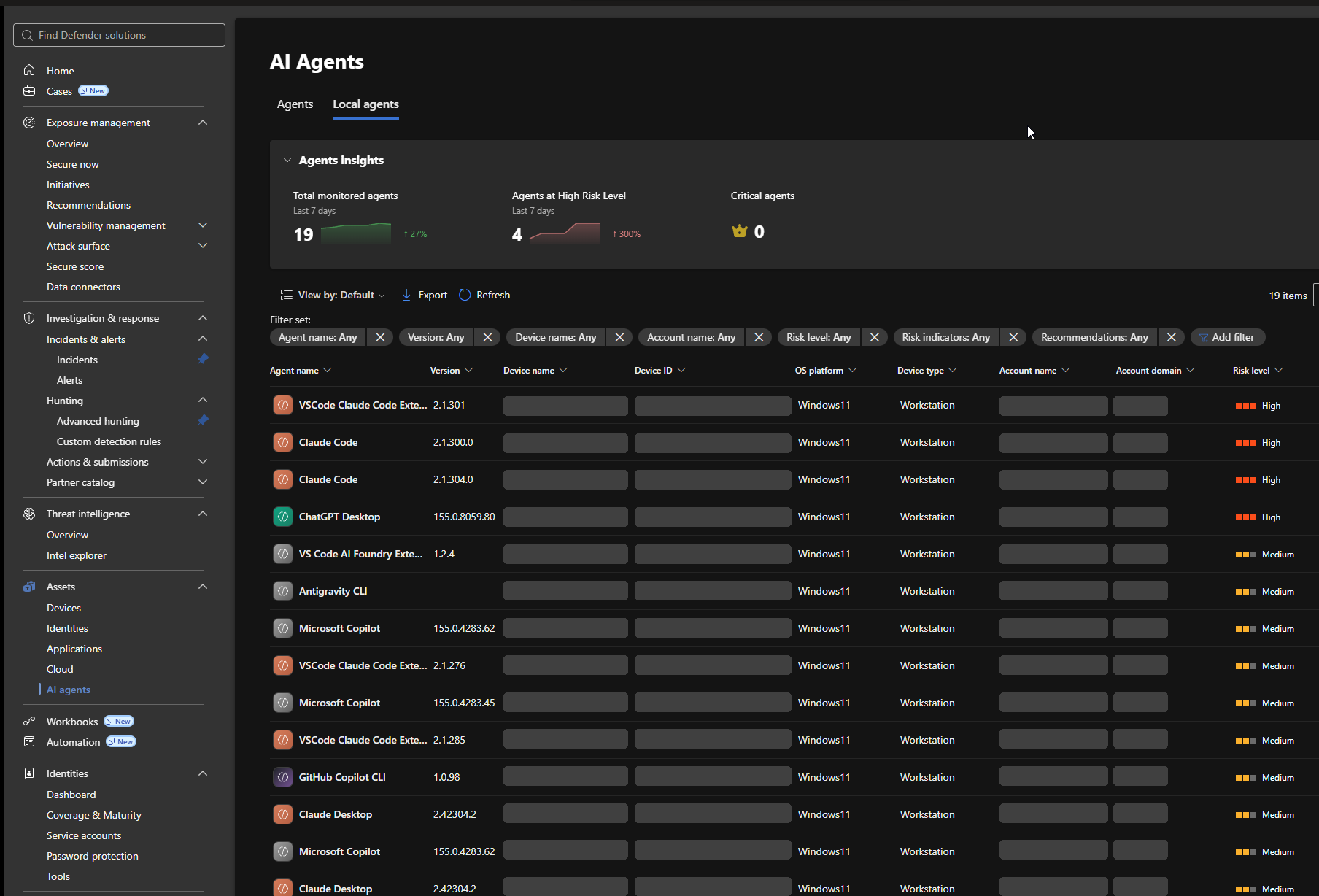Select the Local agents tab
The width and height of the screenshot is (1319, 896).
click(x=365, y=104)
